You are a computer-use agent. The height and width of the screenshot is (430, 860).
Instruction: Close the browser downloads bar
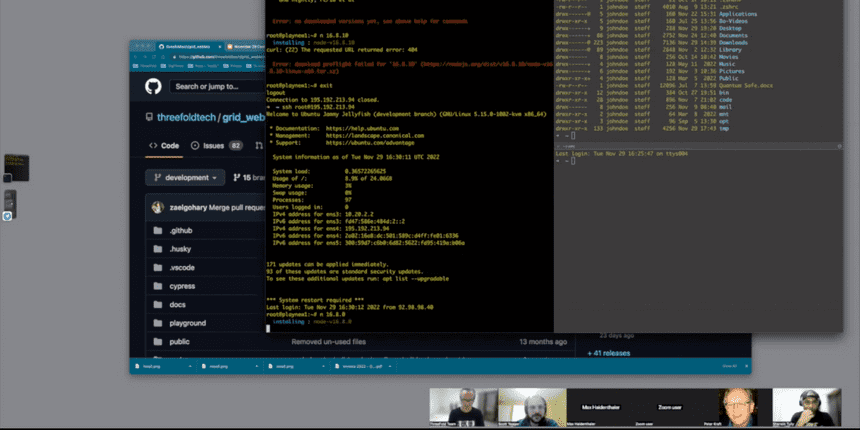point(744,366)
